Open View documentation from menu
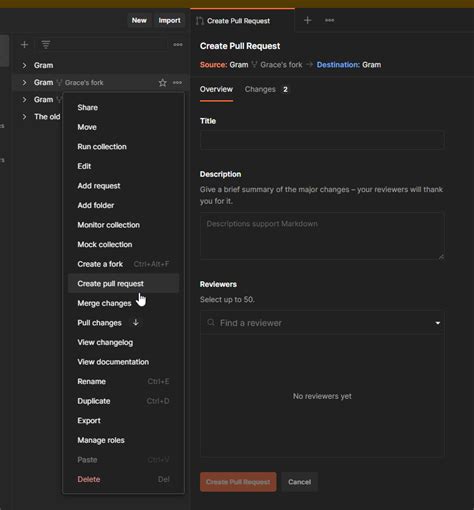 coord(123,362)
